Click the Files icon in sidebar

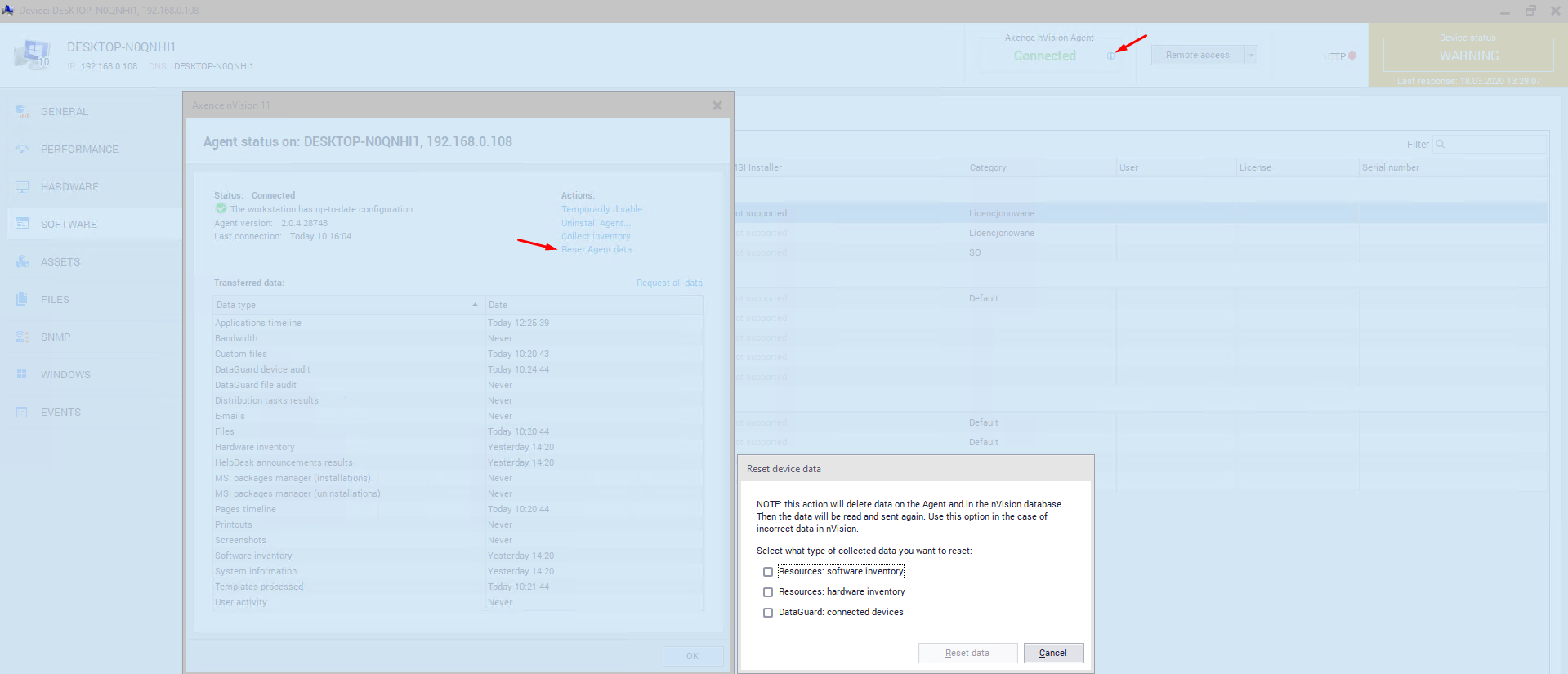coord(22,299)
